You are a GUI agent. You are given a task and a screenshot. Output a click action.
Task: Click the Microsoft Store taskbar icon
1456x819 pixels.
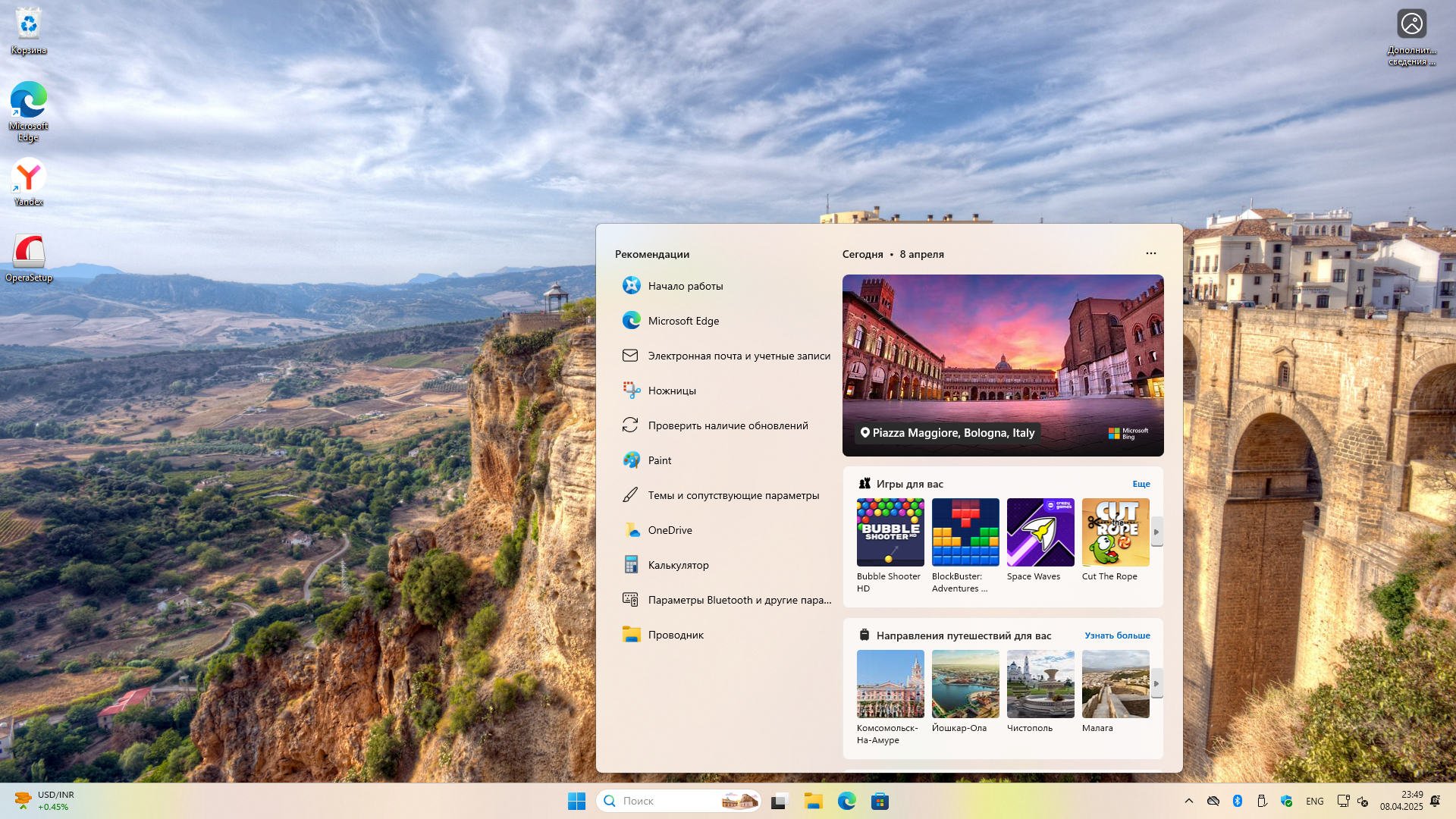(880, 802)
